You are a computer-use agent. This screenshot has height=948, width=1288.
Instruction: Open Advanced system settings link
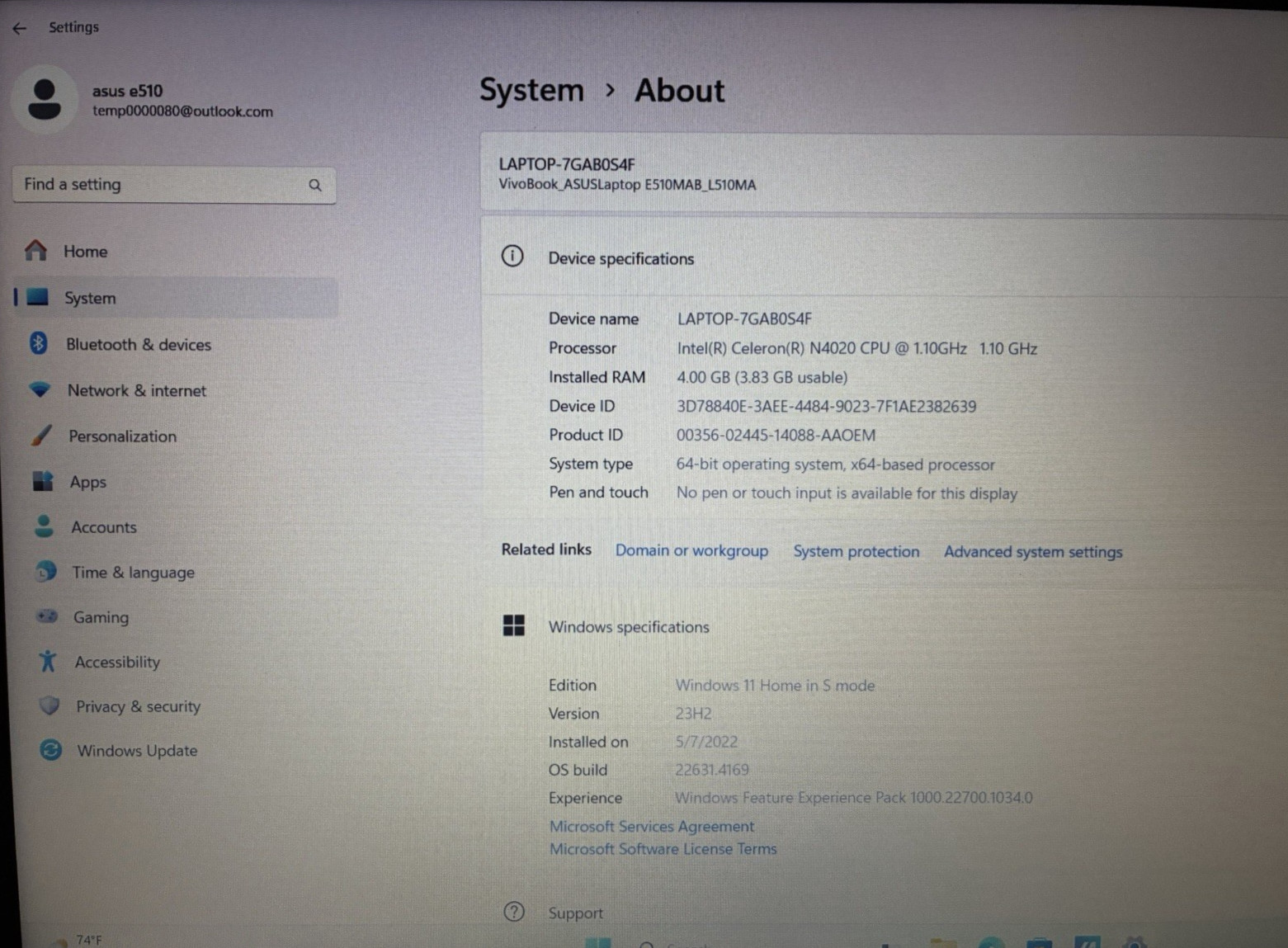[x=1033, y=552]
